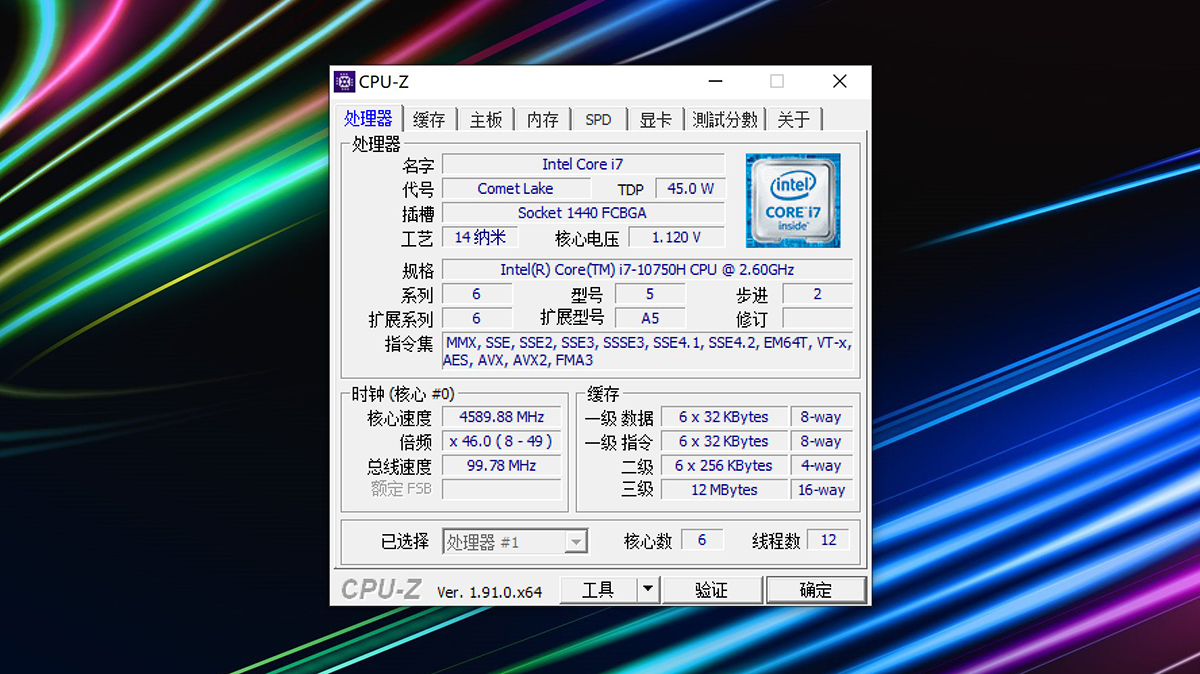Click the 验证 button
Viewport: 1200px width, 674px height.
712,590
